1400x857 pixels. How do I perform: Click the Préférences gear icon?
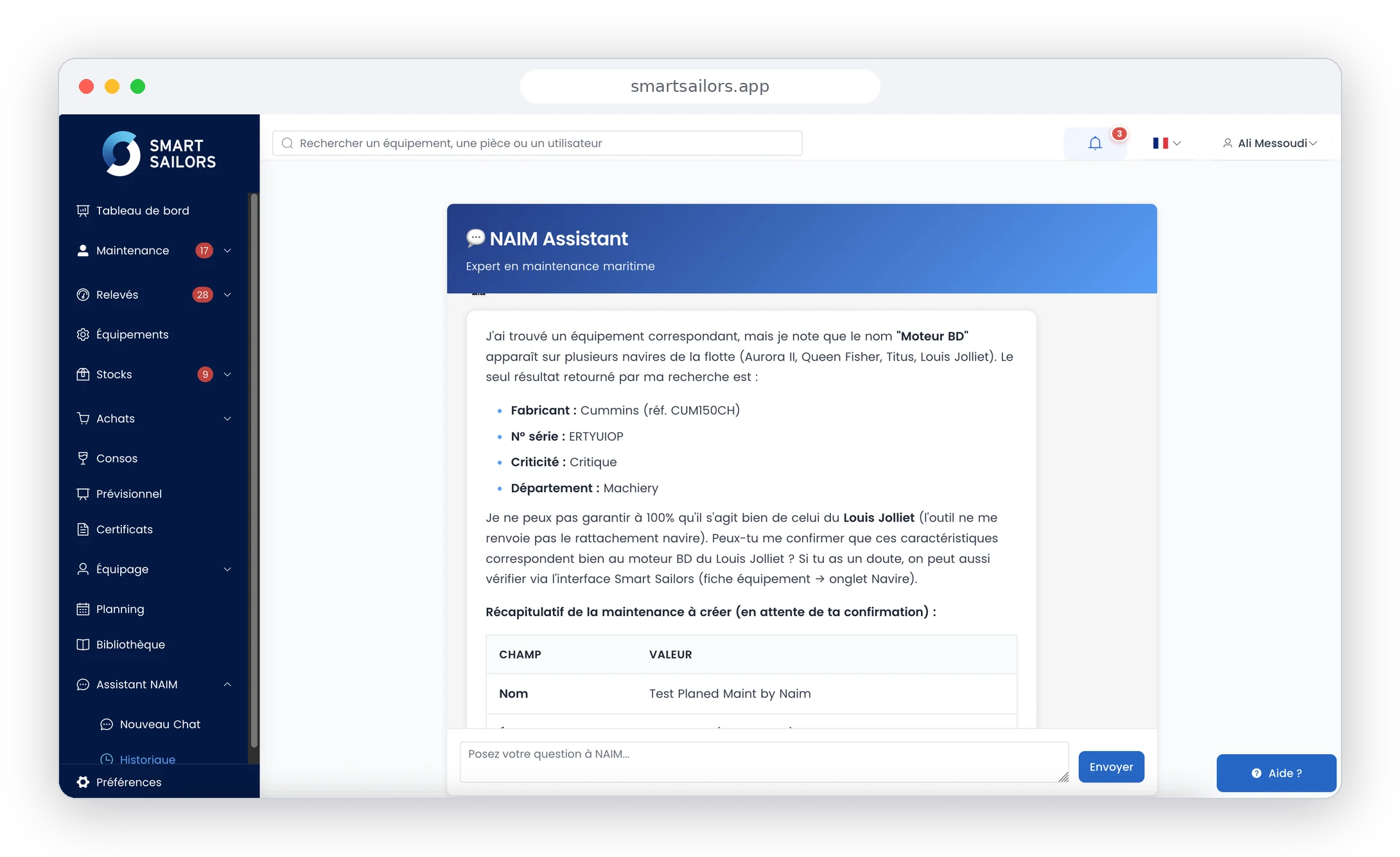click(83, 782)
